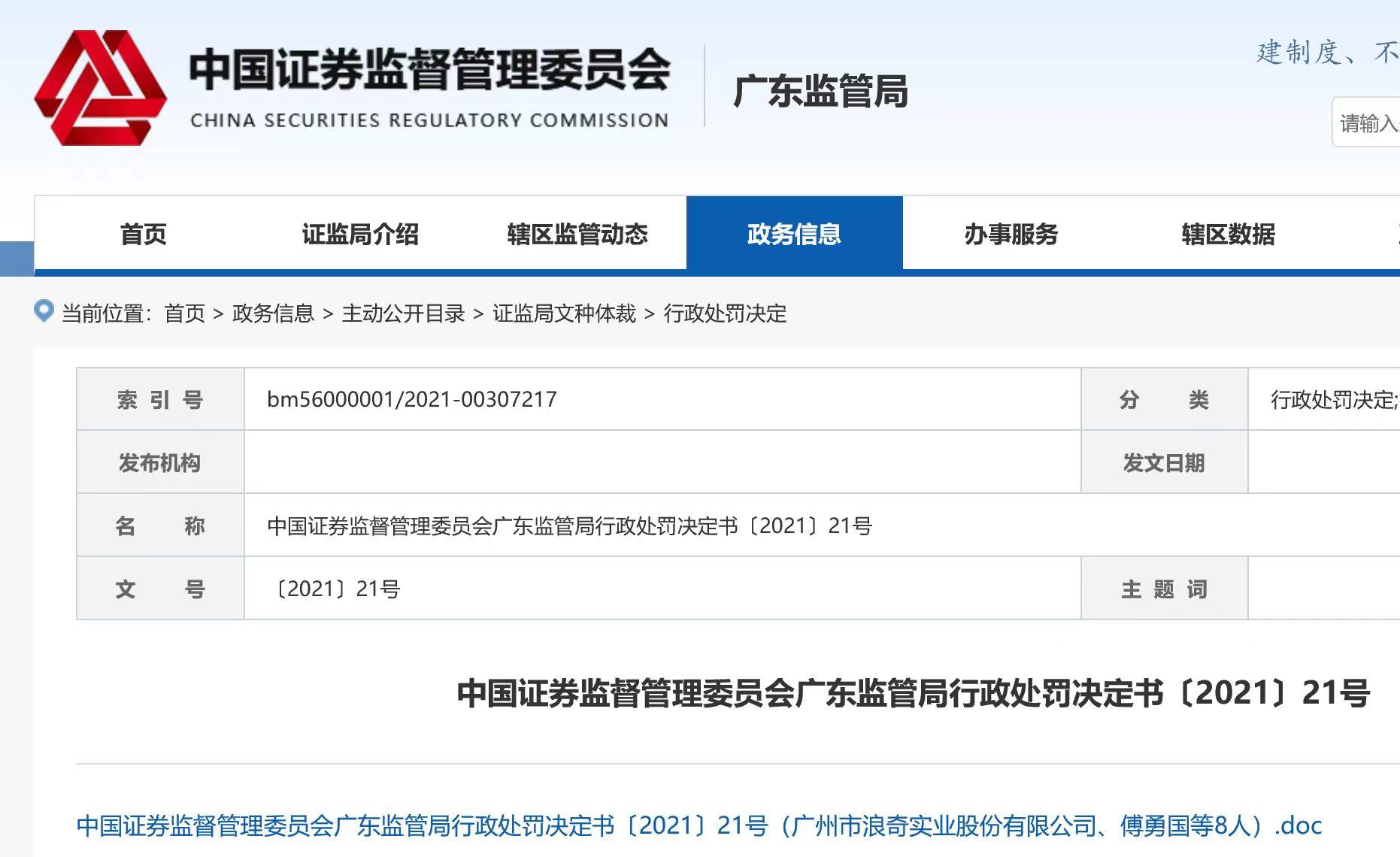Click 行政处罚决定 at the breadcrumb end
This screenshot has width=1400, height=857.
[x=725, y=313]
